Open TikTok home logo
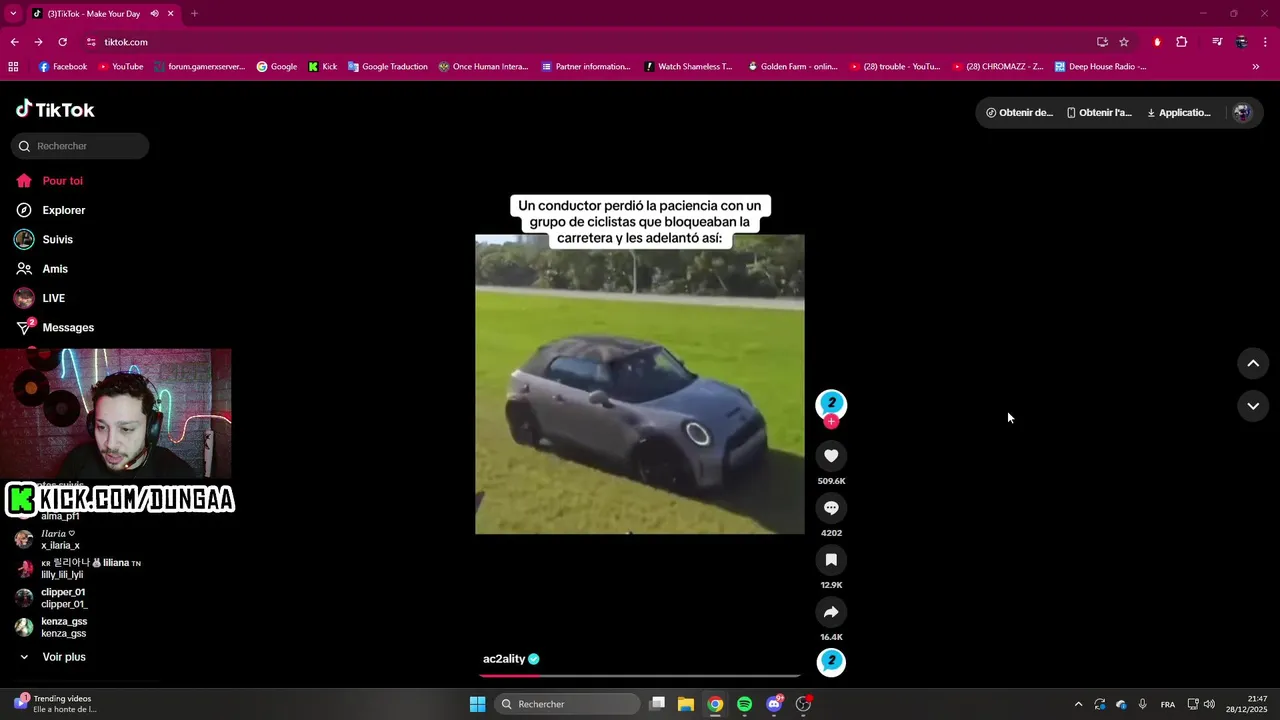This screenshot has width=1280, height=720. [x=55, y=110]
